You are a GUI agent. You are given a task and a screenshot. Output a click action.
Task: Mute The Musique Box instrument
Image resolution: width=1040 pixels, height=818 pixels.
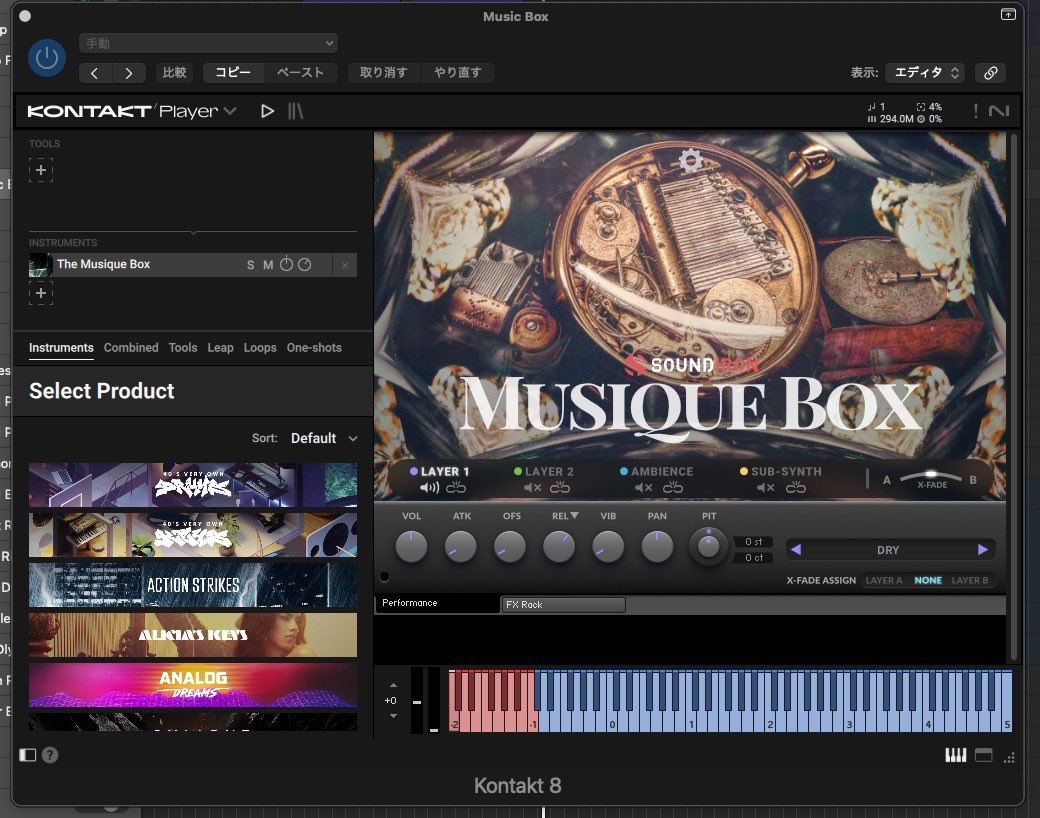click(x=268, y=265)
